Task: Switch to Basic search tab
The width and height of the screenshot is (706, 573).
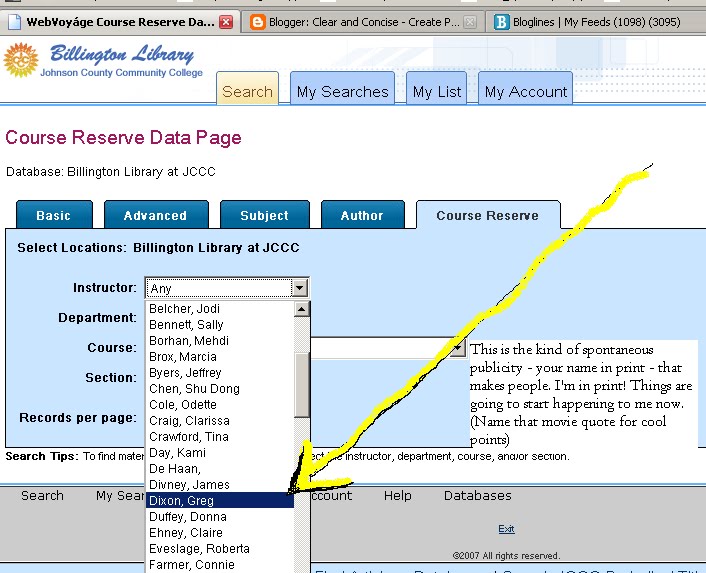Action: [54, 215]
